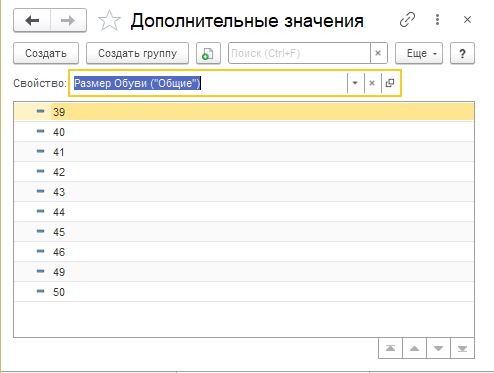494x373 pixels.
Task: Clear the Свойство field value
Action: coord(372,83)
